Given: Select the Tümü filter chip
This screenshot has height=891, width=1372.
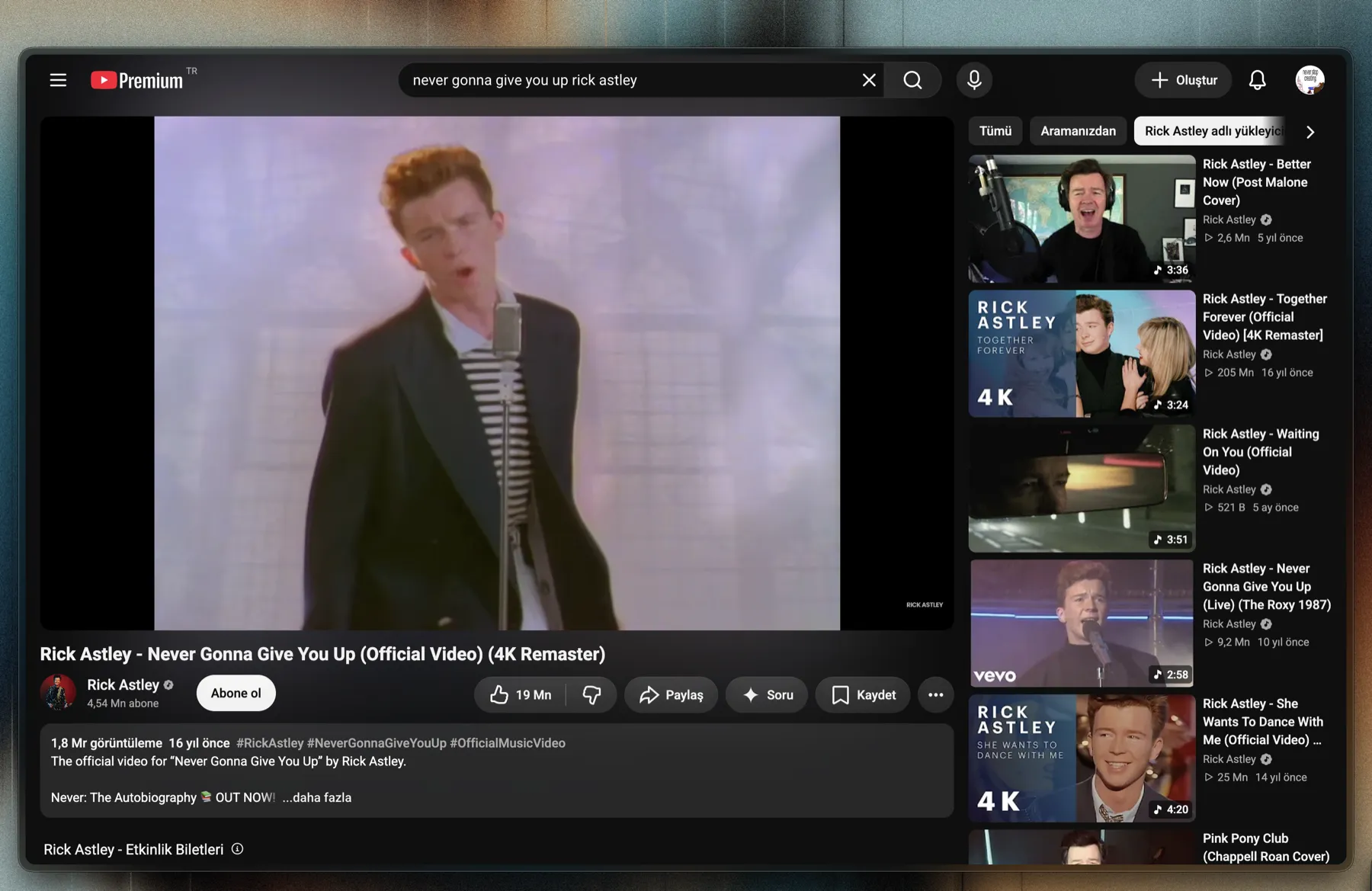Looking at the screenshot, I should pyautogui.click(x=995, y=131).
